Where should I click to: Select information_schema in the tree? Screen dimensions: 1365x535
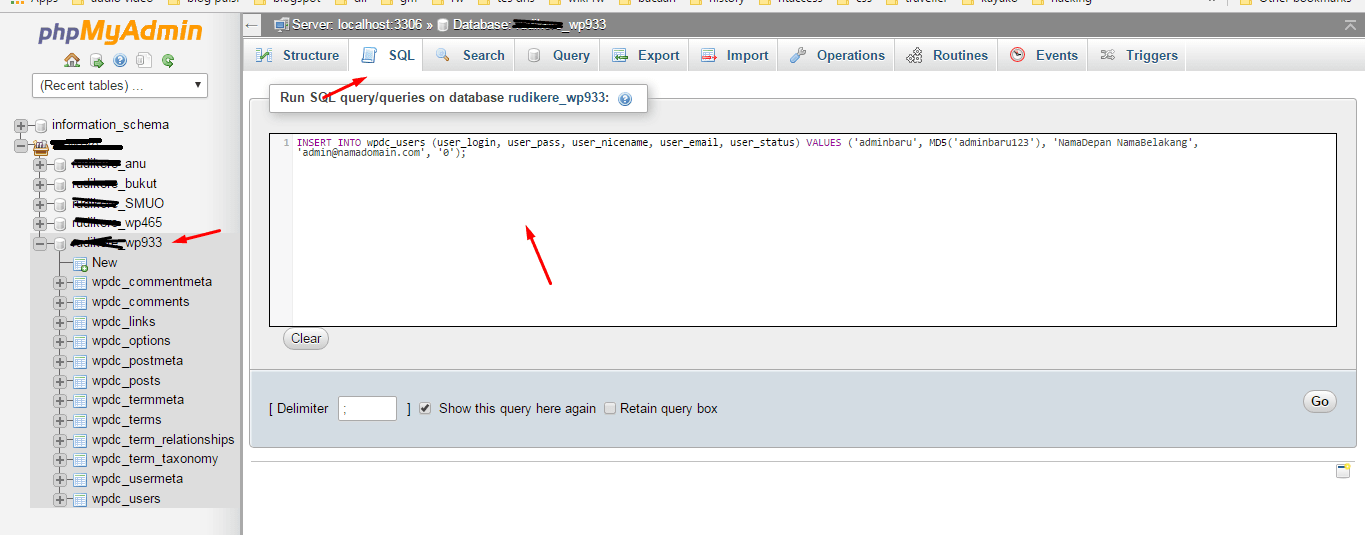click(110, 125)
